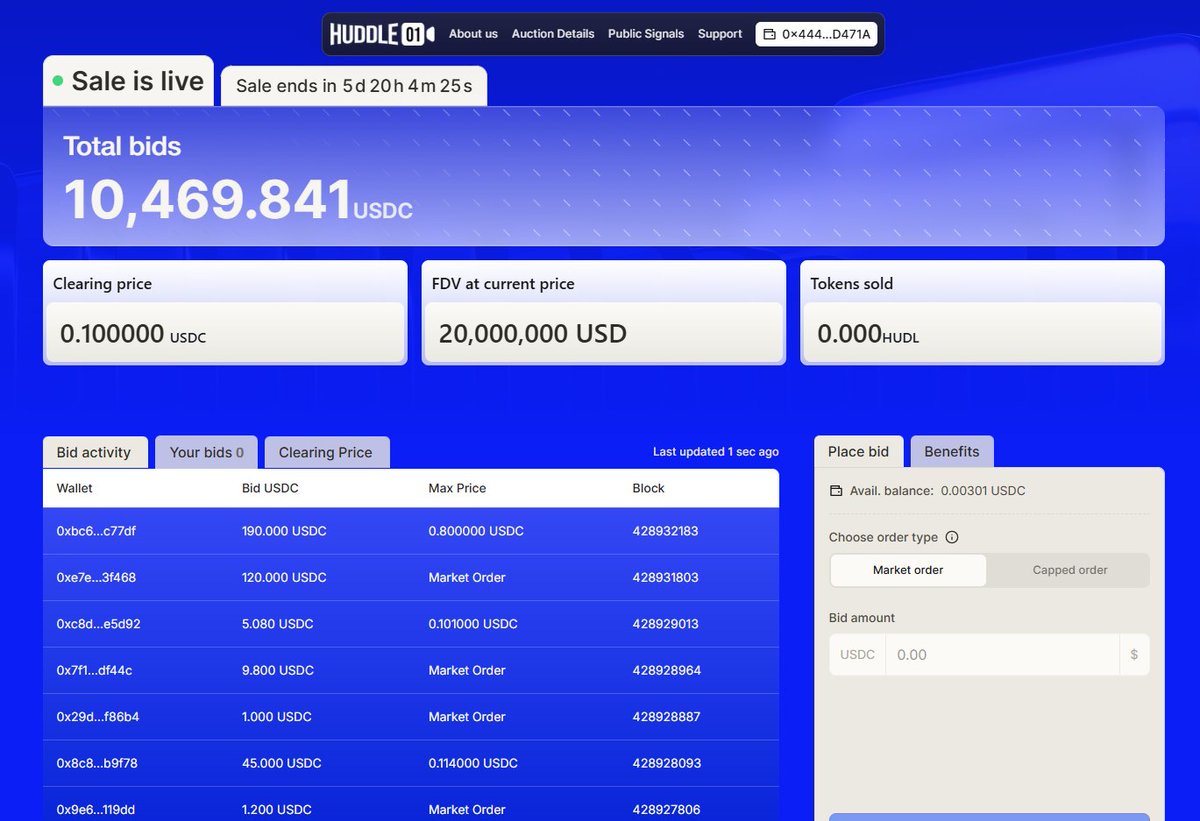Click block number 428928964
The height and width of the screenshot is (821, 1200).
(667, 670)
